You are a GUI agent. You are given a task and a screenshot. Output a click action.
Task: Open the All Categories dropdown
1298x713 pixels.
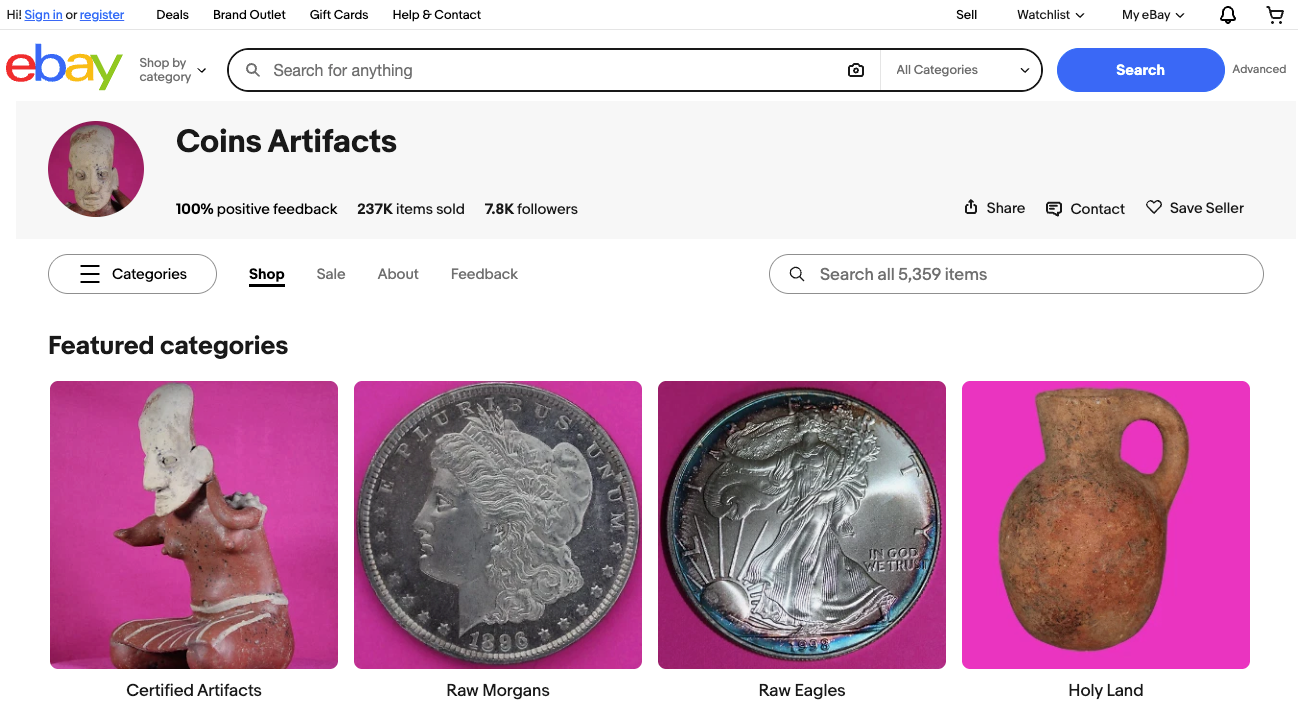[x=960, y=70]
